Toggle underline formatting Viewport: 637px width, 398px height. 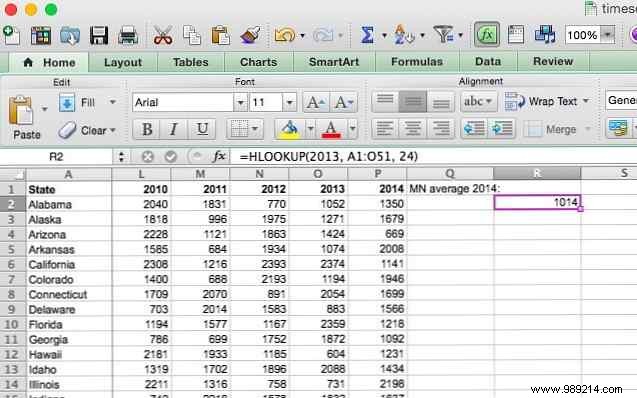[x=202, y=130]
